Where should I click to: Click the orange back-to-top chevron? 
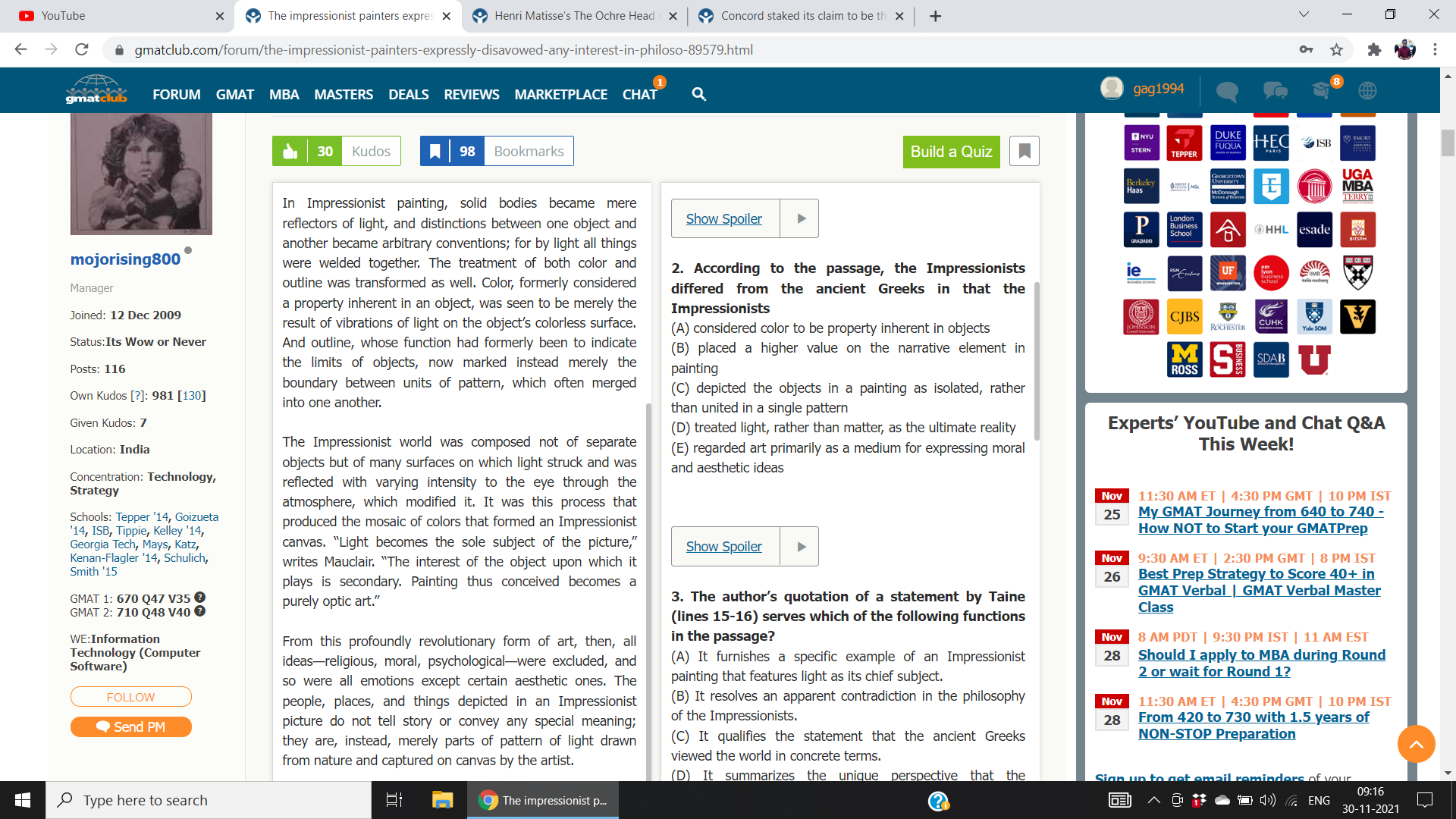[1417, 744]
